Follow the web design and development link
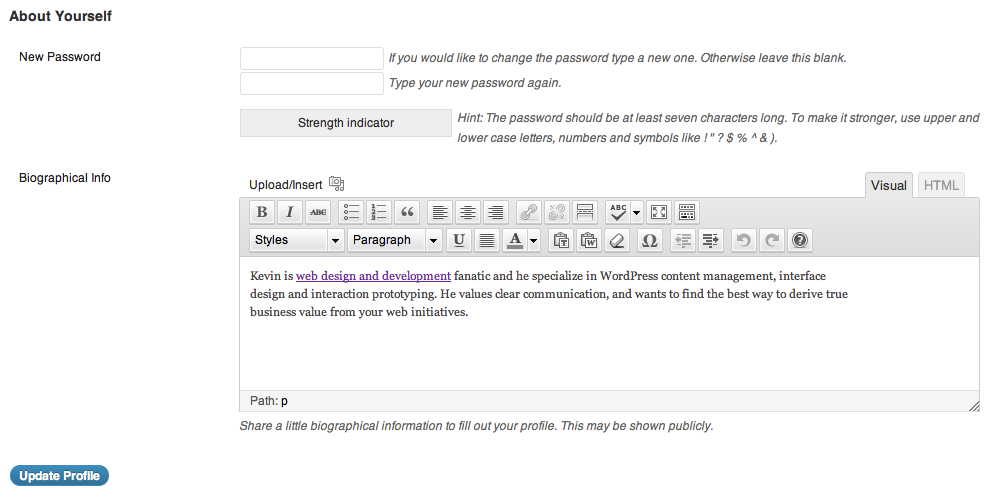 (373, 276)
